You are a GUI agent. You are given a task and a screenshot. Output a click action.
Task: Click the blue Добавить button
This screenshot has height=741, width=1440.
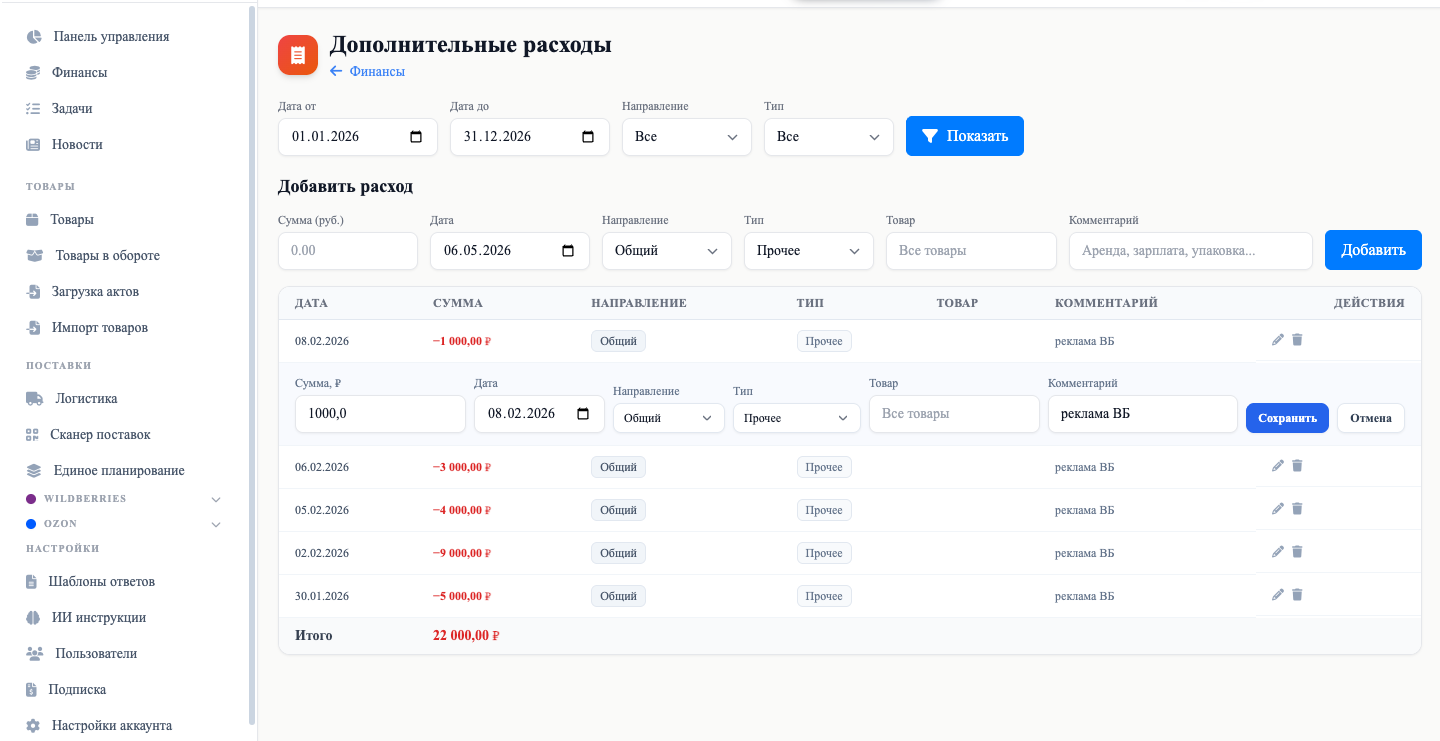click(x=1373, y=250)
